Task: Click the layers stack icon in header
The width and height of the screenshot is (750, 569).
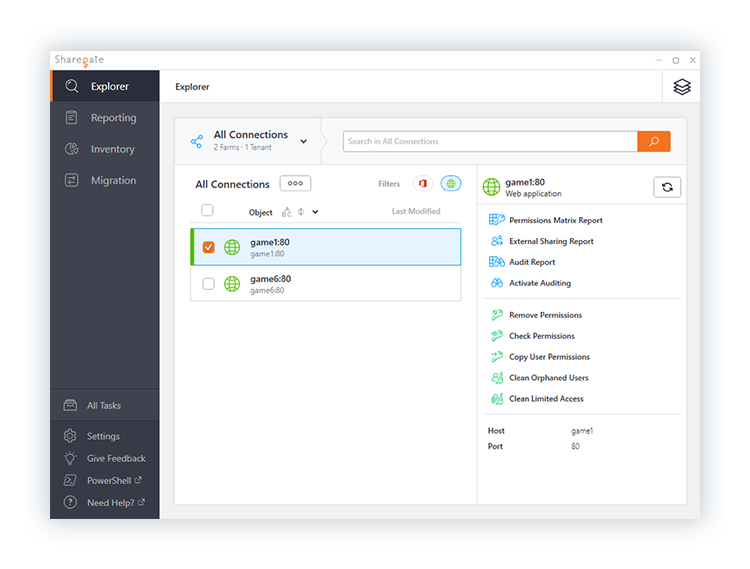Action: pyautogui.click(x=682, y=87)
